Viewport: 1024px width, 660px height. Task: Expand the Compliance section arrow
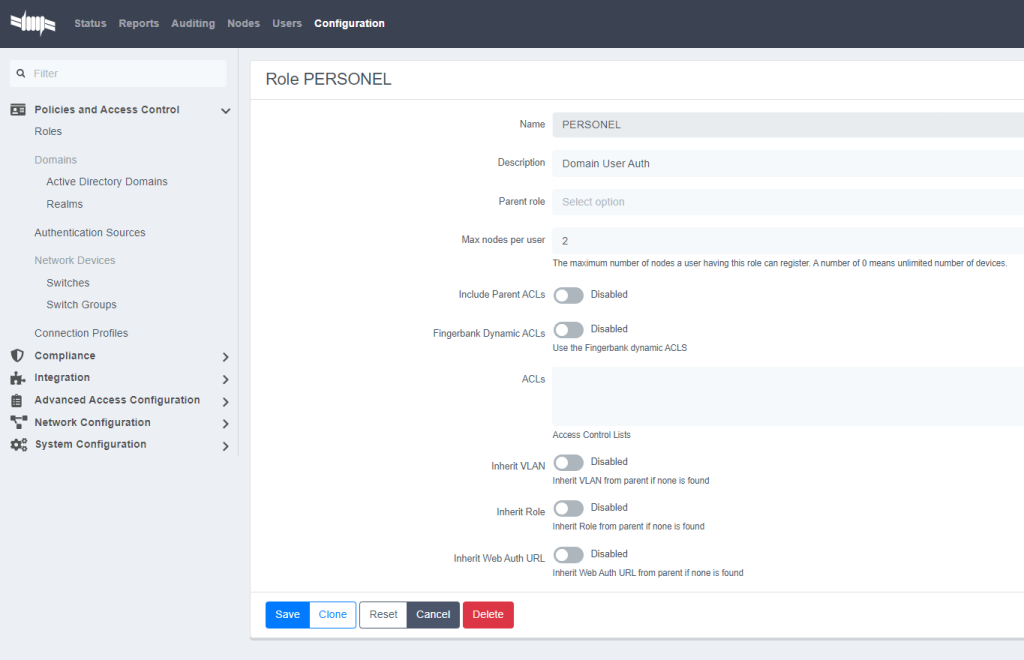click(x=225, y=357)
